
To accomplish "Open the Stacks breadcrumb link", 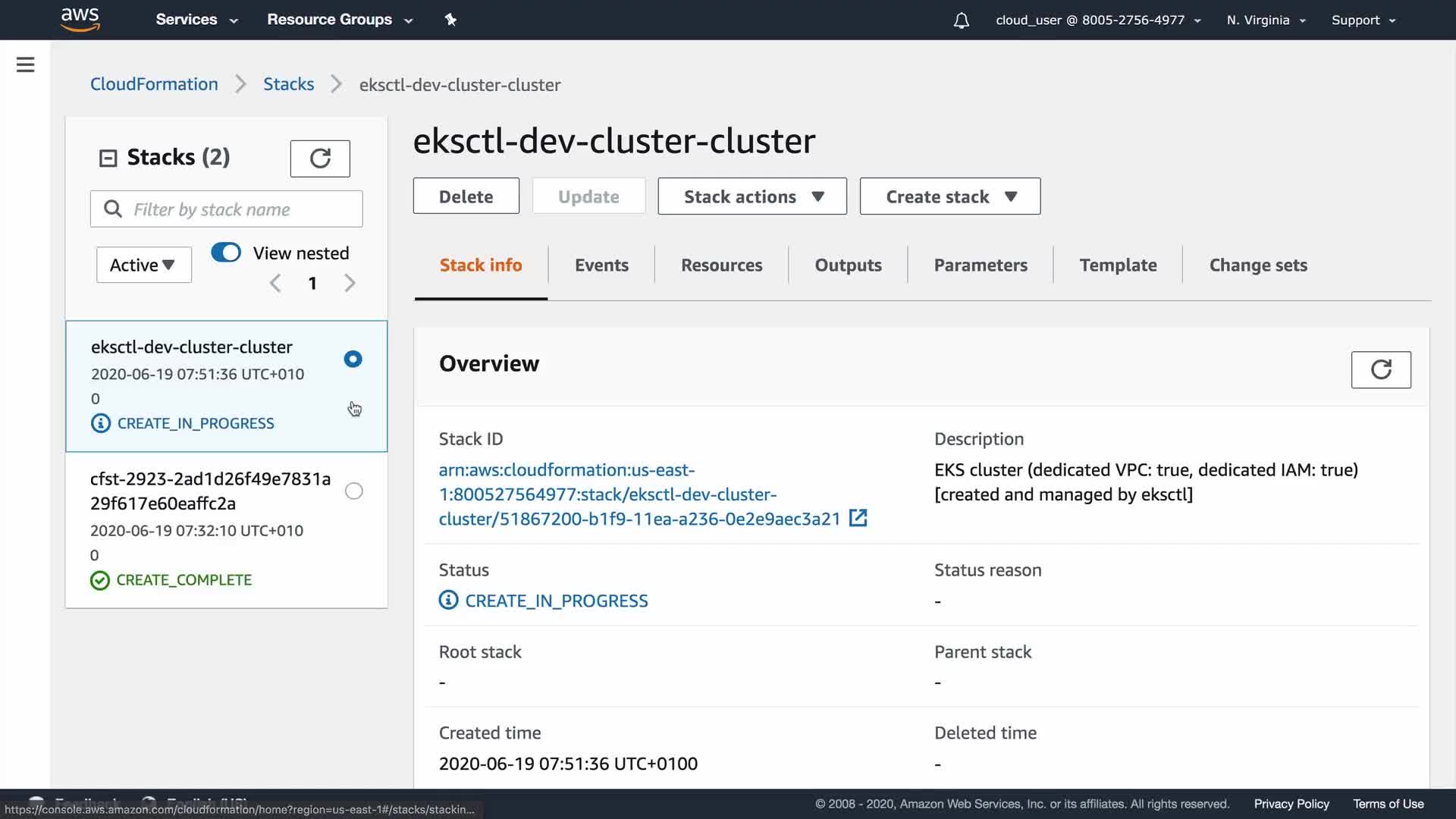I will click(288, 84).
